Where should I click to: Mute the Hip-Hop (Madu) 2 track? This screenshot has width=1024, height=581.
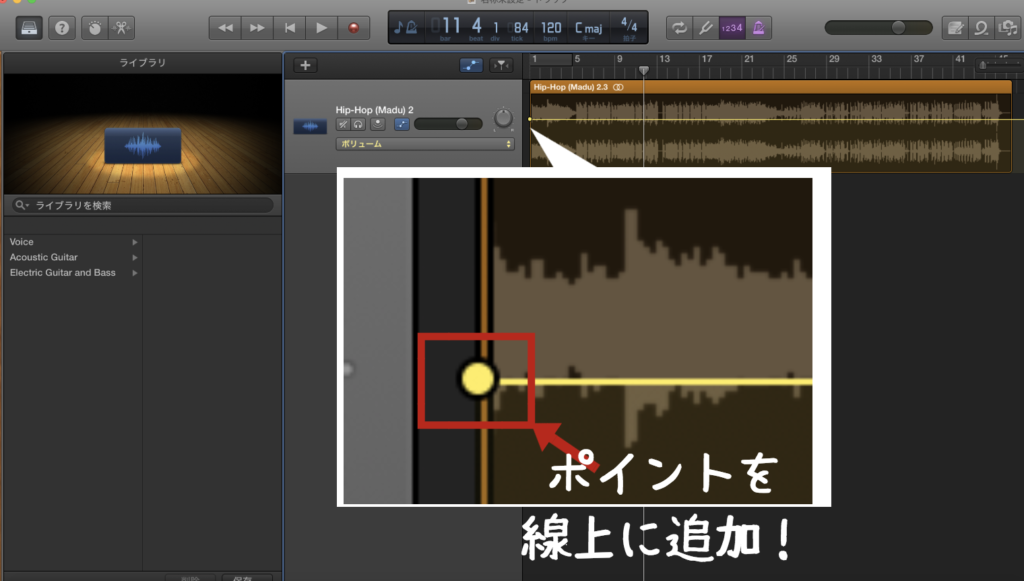(343, 124)
